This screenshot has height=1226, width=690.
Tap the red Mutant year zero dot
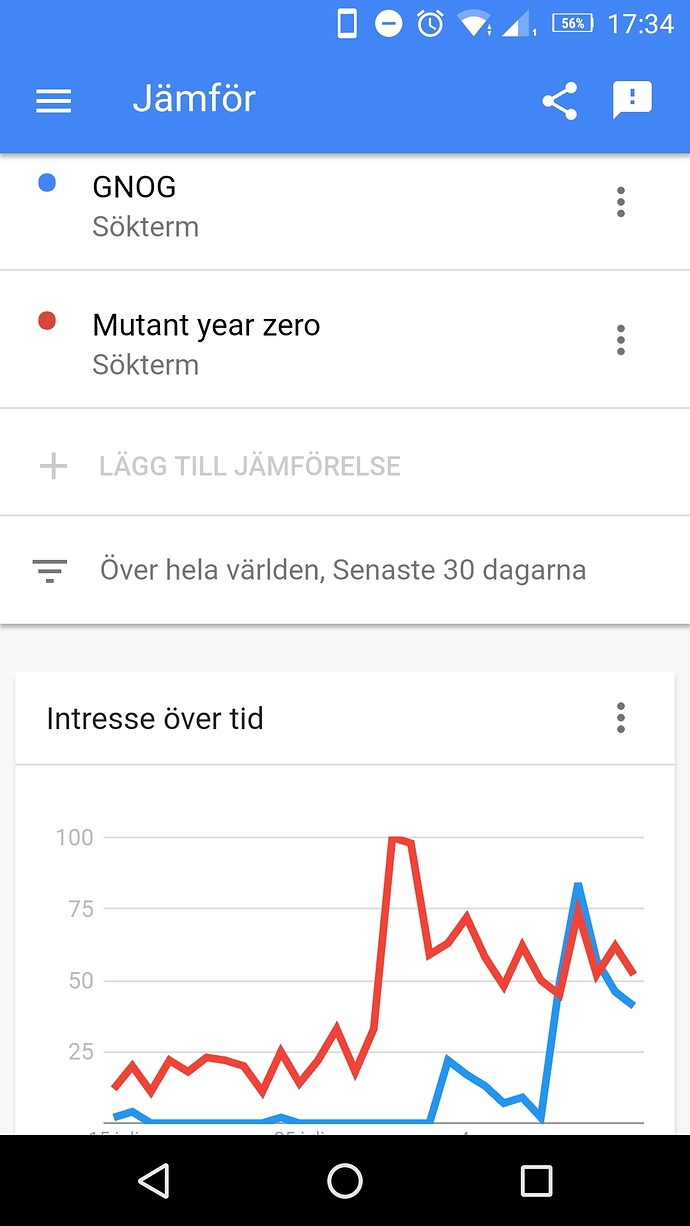[x=46, y=321]
